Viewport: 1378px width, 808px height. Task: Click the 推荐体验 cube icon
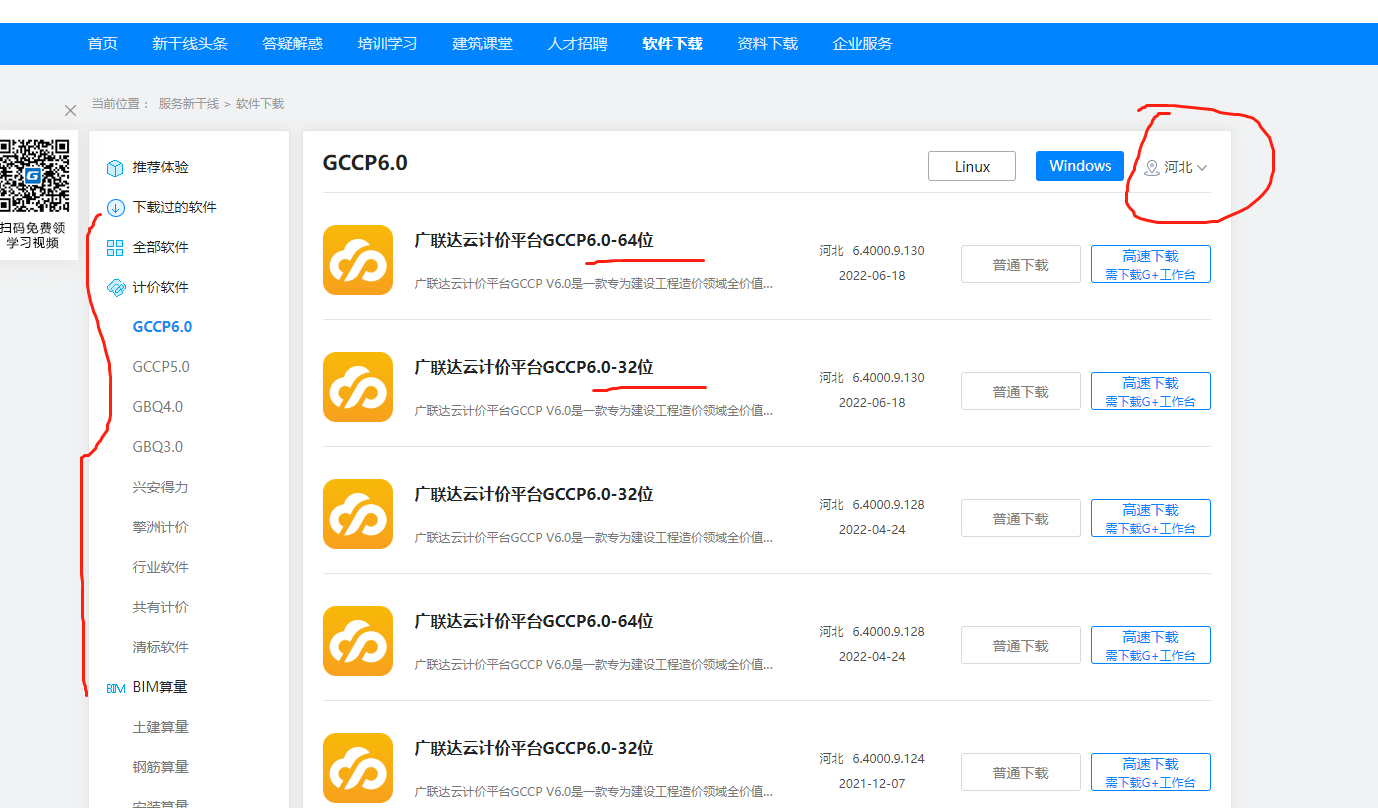pos(115,167)
